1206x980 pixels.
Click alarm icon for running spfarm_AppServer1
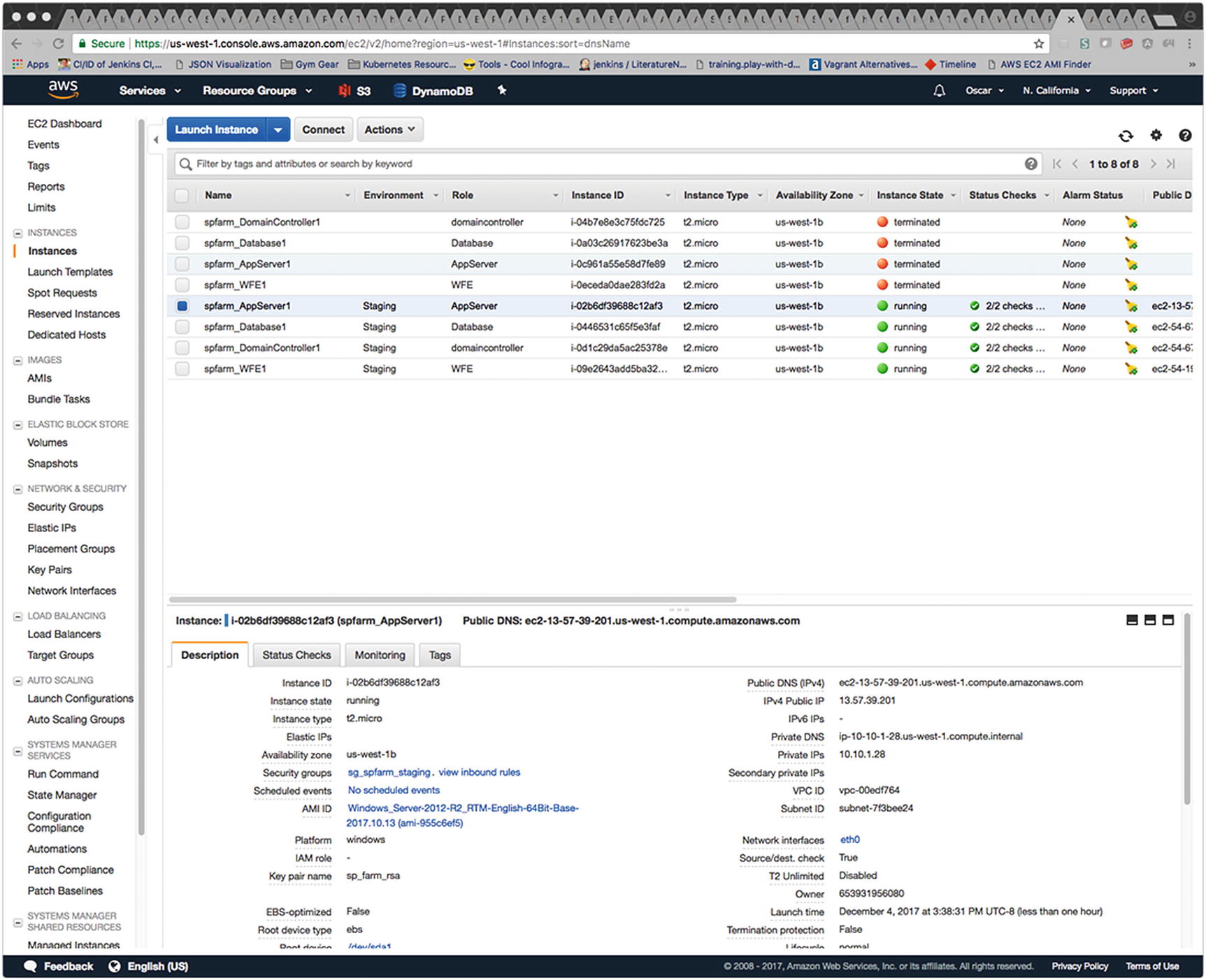pos(1131,306)
